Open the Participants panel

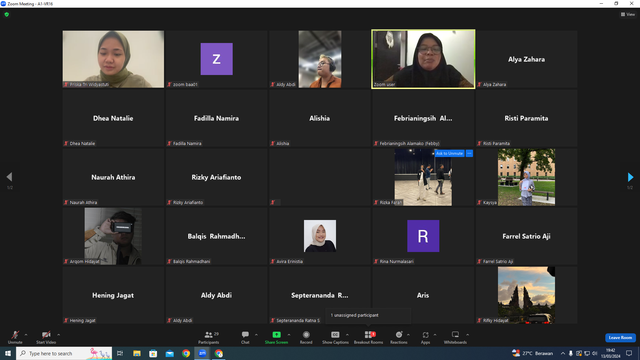209,337
